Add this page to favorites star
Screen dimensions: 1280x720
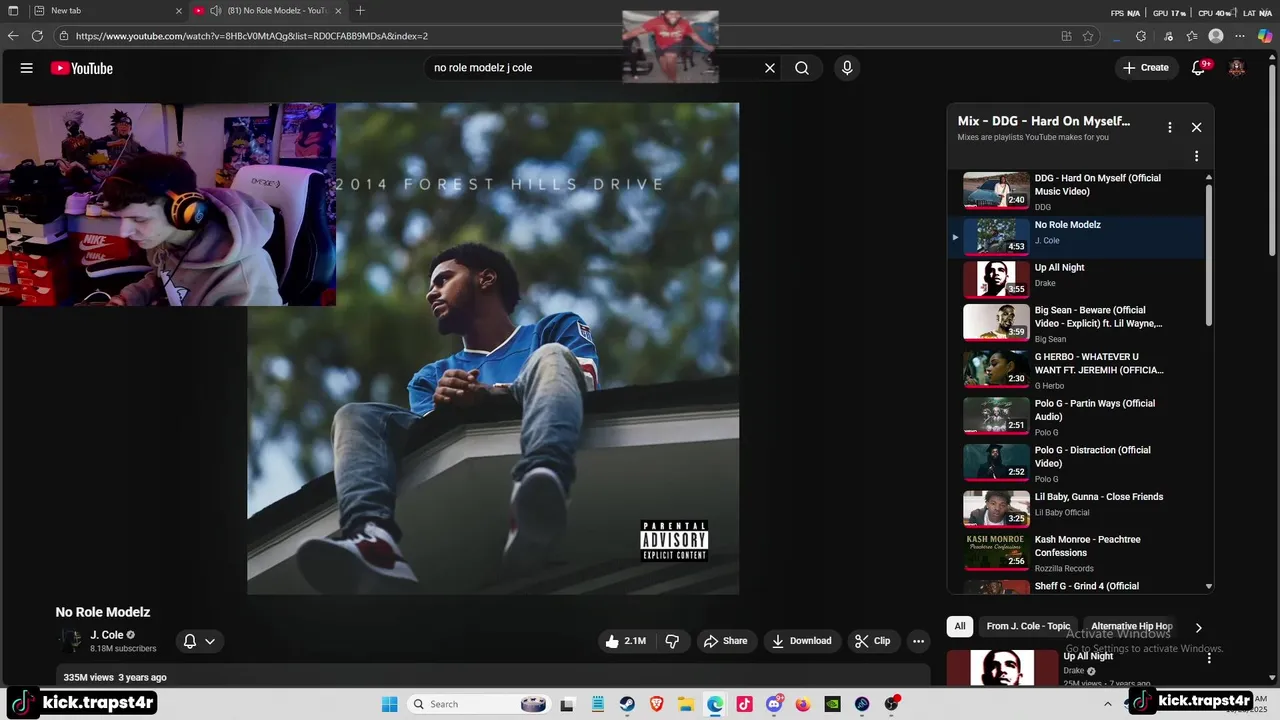(1088, 36)
